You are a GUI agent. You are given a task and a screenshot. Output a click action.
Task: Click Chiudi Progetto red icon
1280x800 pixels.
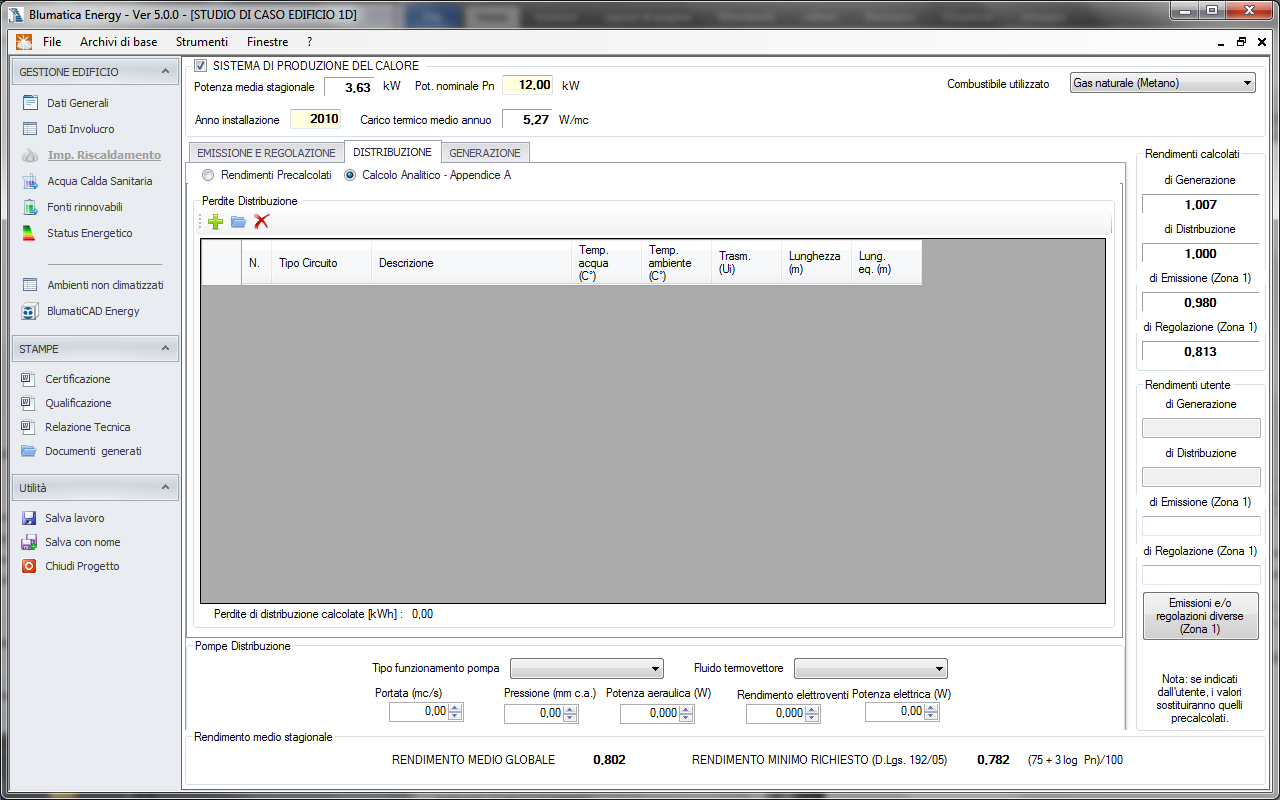click(29, 566)
